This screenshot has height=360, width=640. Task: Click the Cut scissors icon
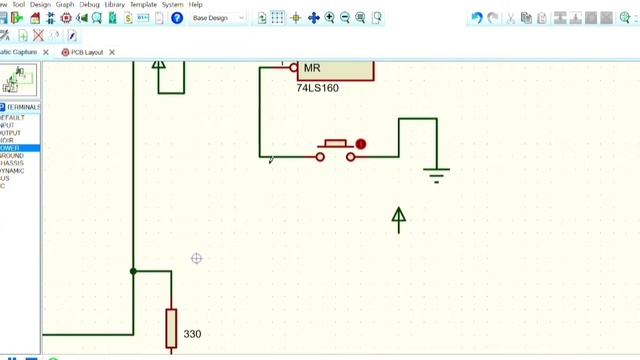511,18
